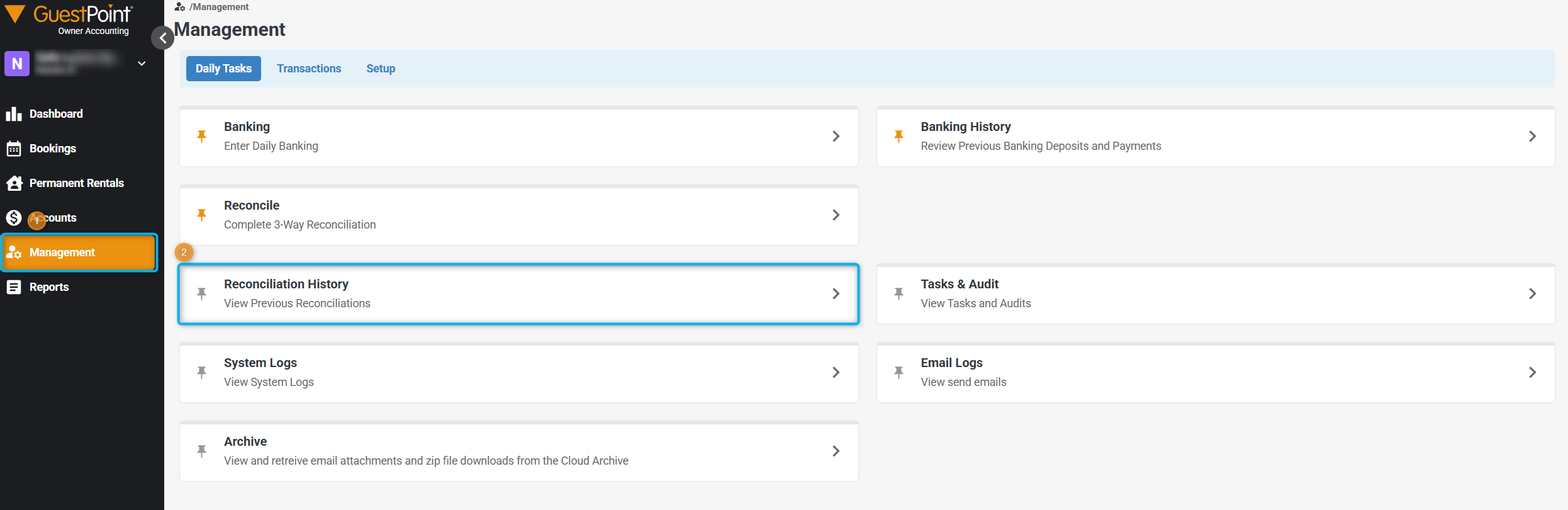Screen dimensions: 1568x510
Task: Pin the System Logs card
Action: pyautogui.click(x=202, y=372)
